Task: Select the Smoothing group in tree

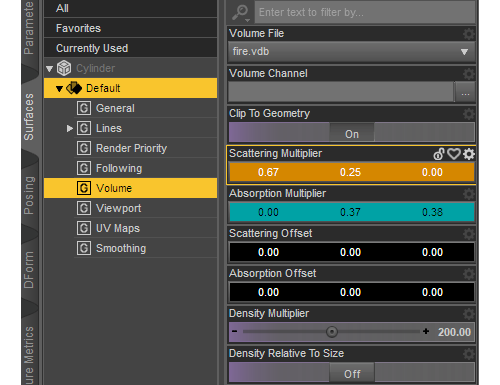Action: 121,248
